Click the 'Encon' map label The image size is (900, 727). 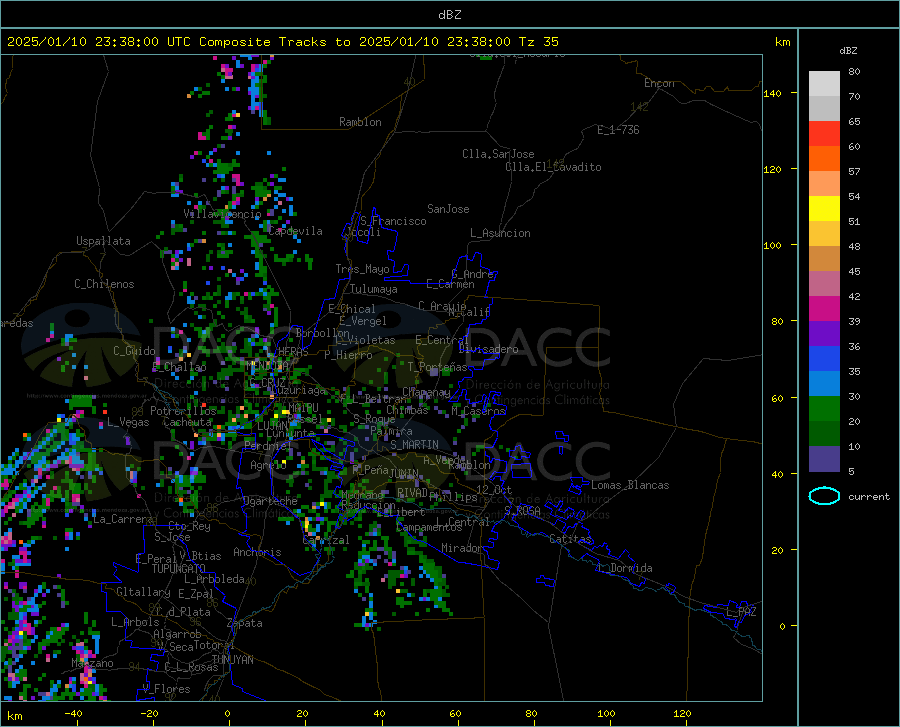point(659,83)
